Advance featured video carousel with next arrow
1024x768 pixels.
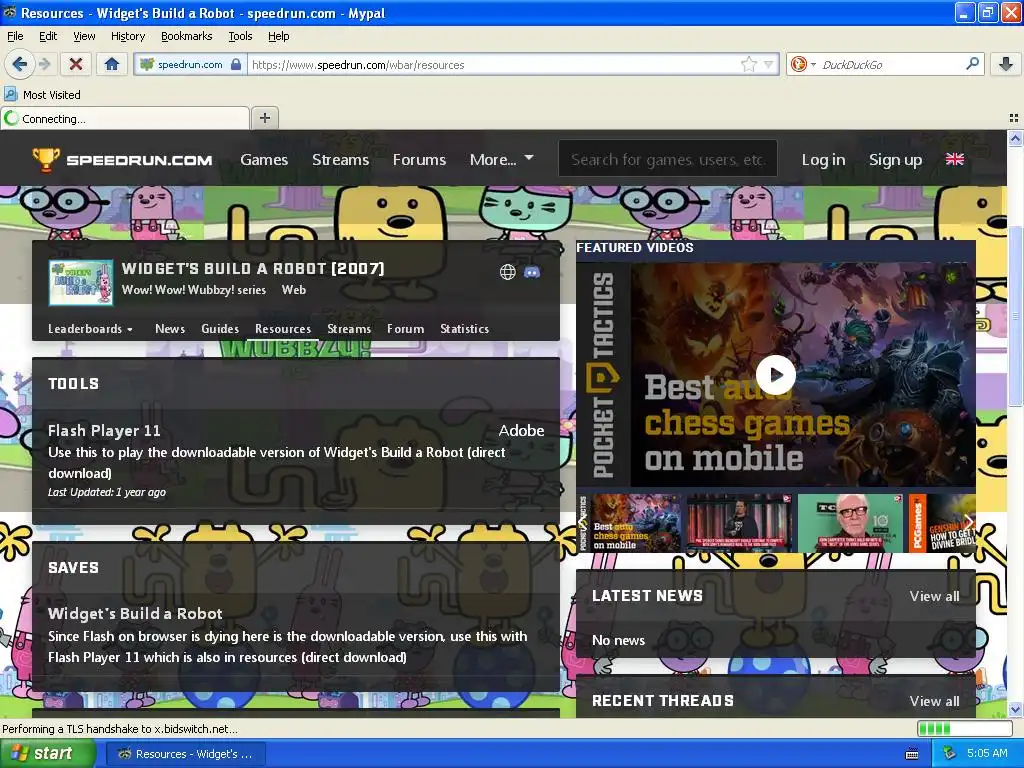click(x=969, y=522)
